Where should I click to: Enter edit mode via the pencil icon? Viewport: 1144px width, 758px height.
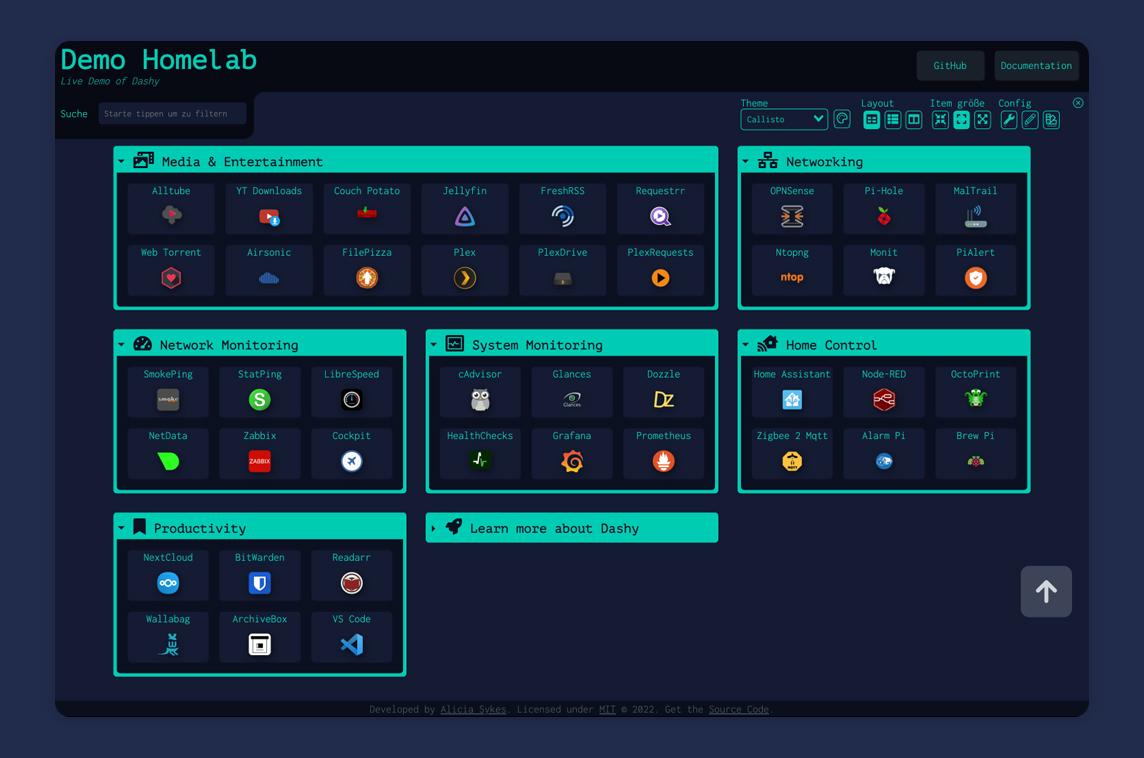click(x=1030, y=120)
